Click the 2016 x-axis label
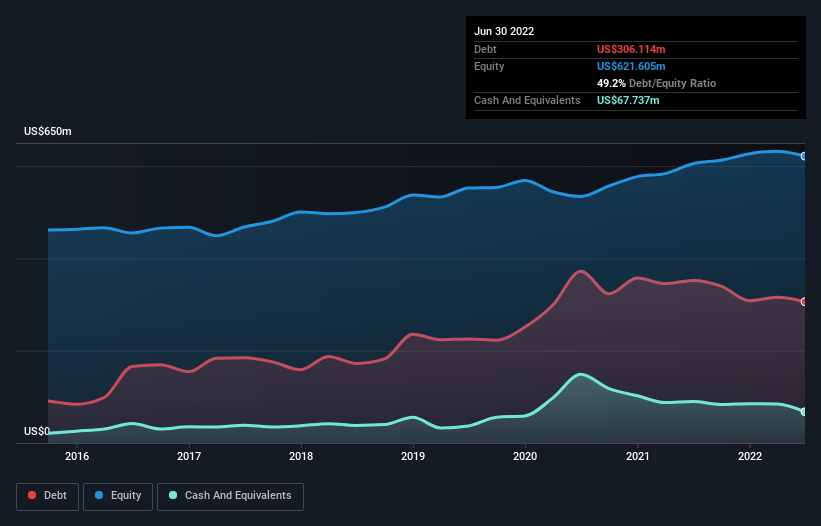This screenshot has width=821, height=526. coord(77,456)
